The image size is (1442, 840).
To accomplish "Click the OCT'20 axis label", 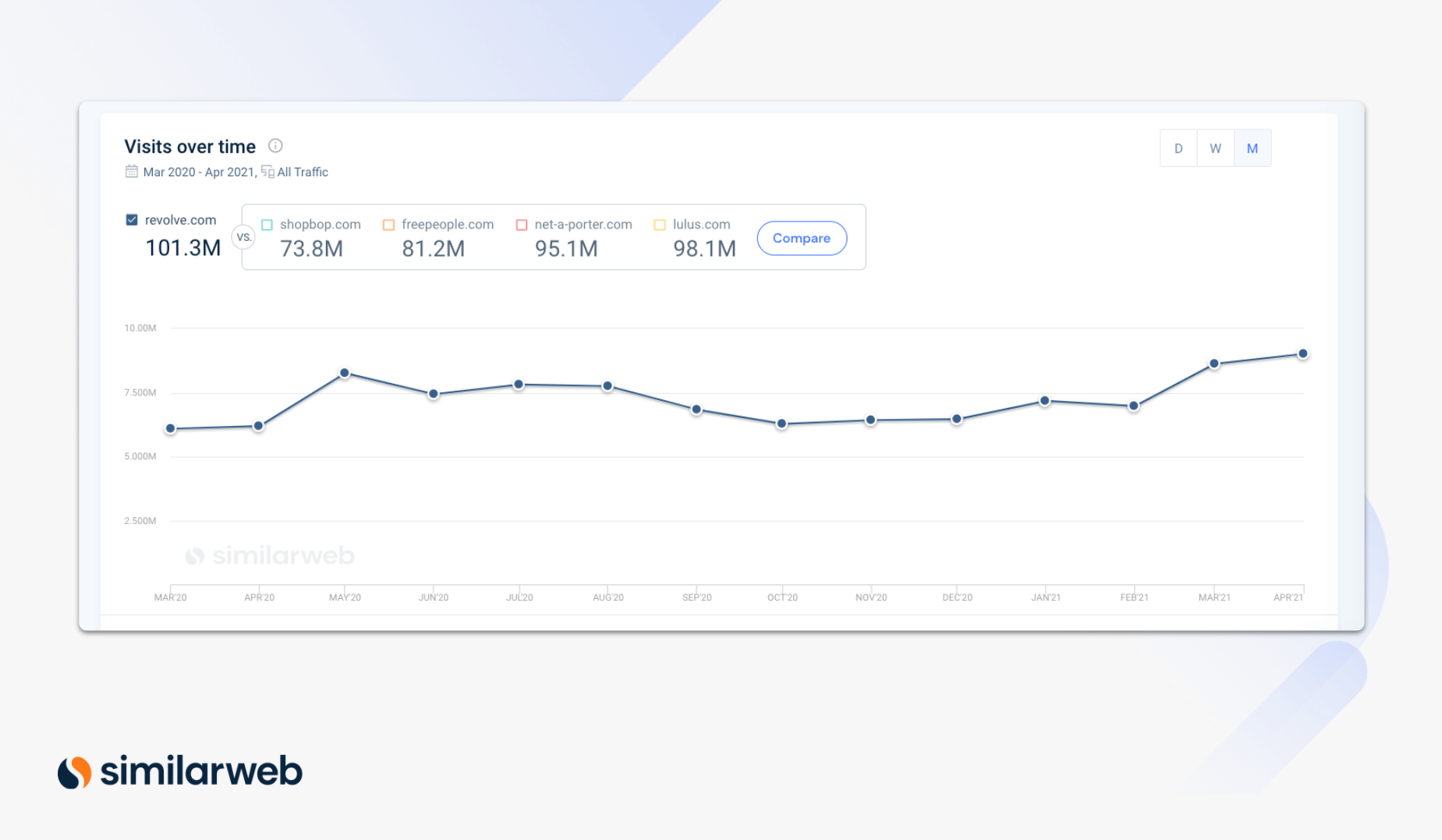I will [x=782, y=597].
